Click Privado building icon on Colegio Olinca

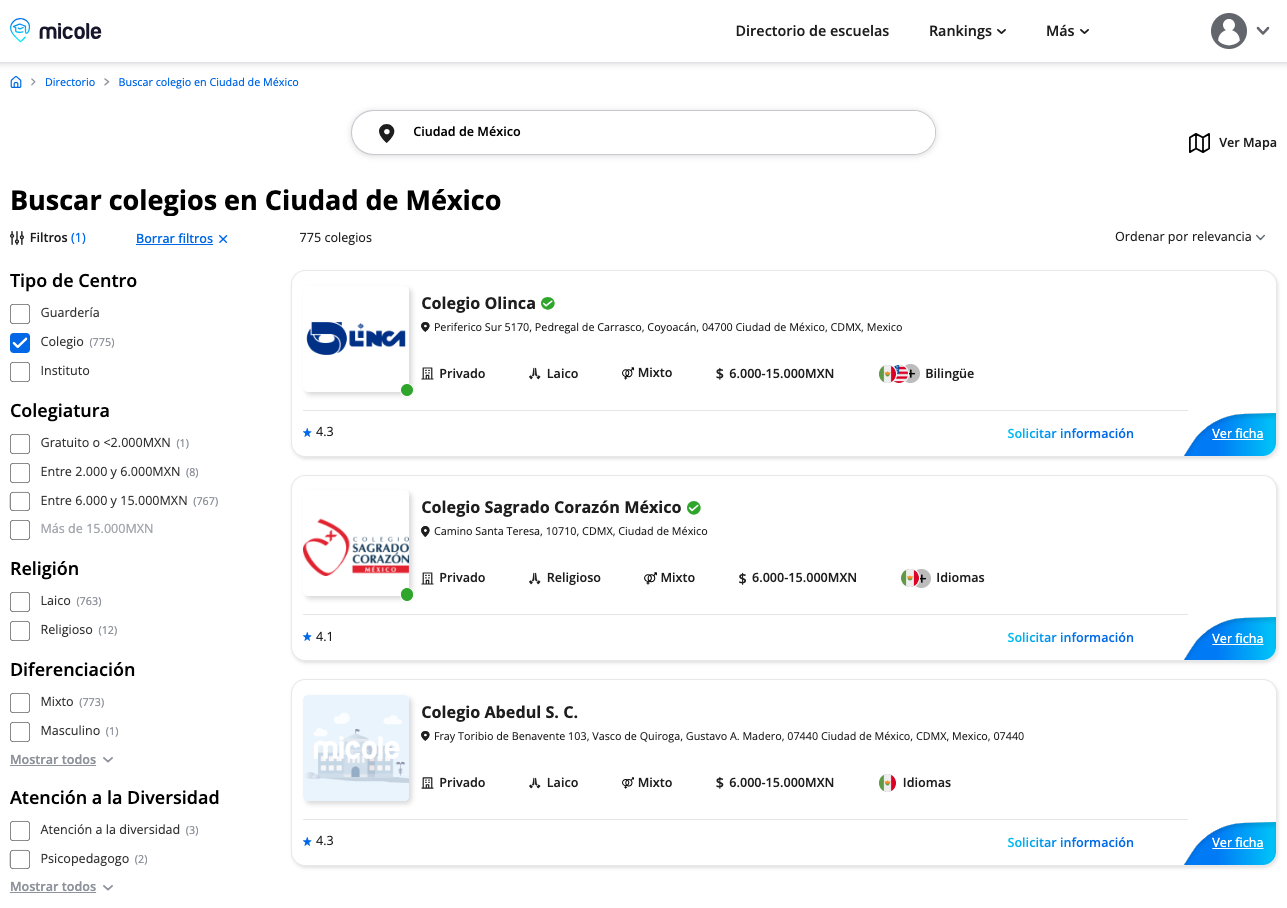coord(428,373)
